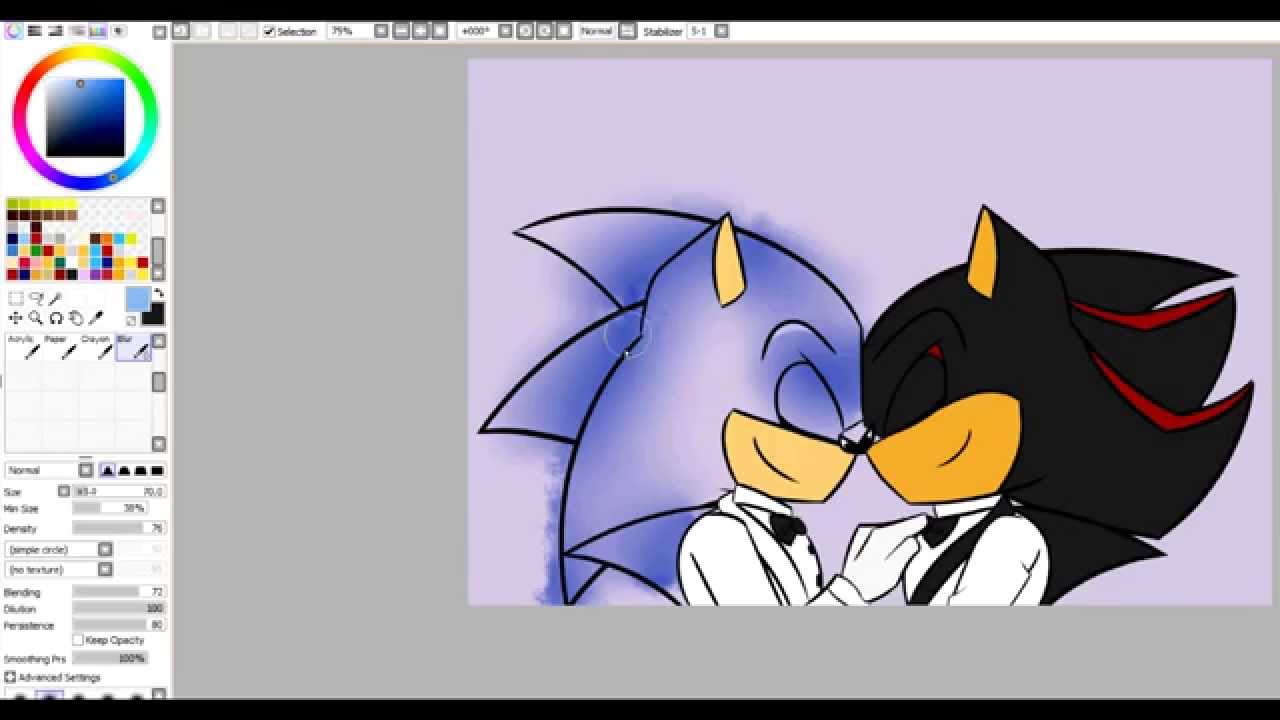This screenshot has width=1280, height=720.
Task: Click the undo button in top toolbar
Action: click(181, 31)
